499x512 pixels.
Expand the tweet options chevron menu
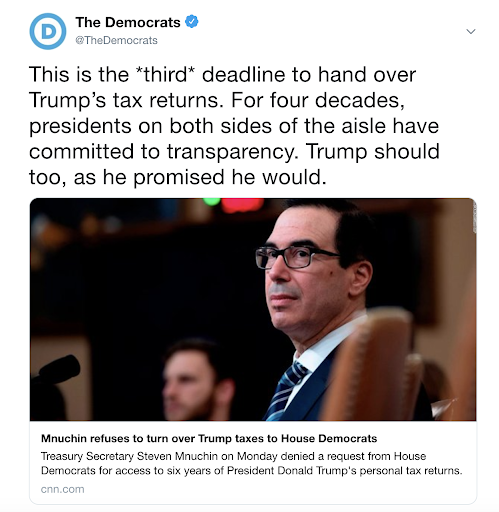[471, 31]
